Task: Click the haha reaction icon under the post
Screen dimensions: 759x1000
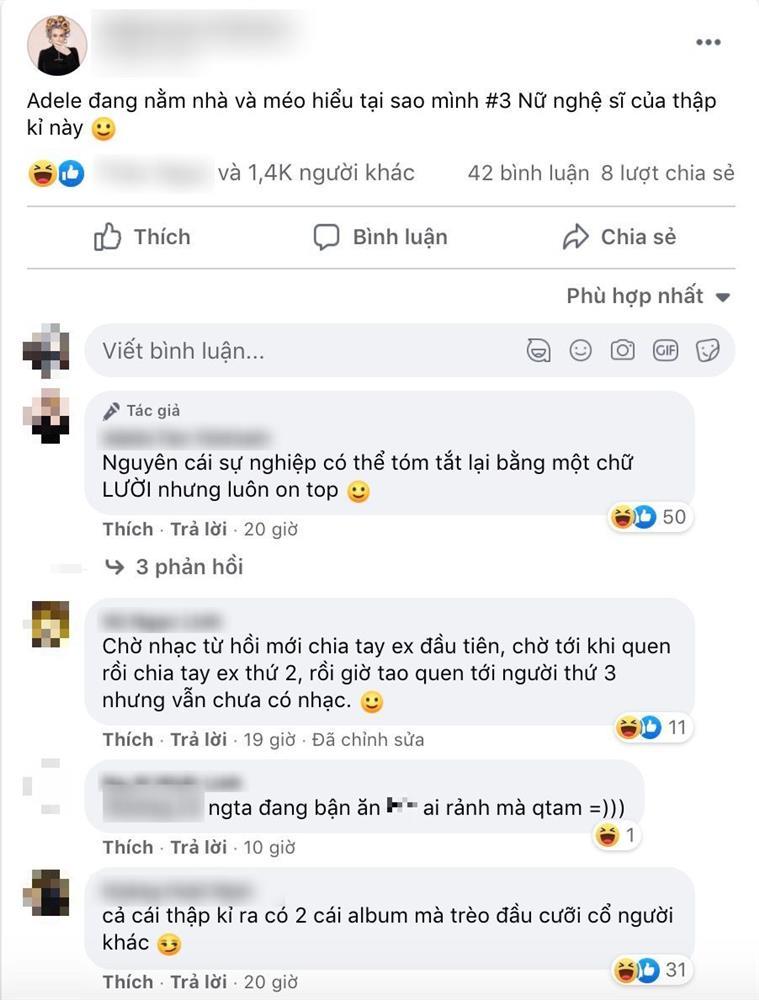Action: click(42, 173)
